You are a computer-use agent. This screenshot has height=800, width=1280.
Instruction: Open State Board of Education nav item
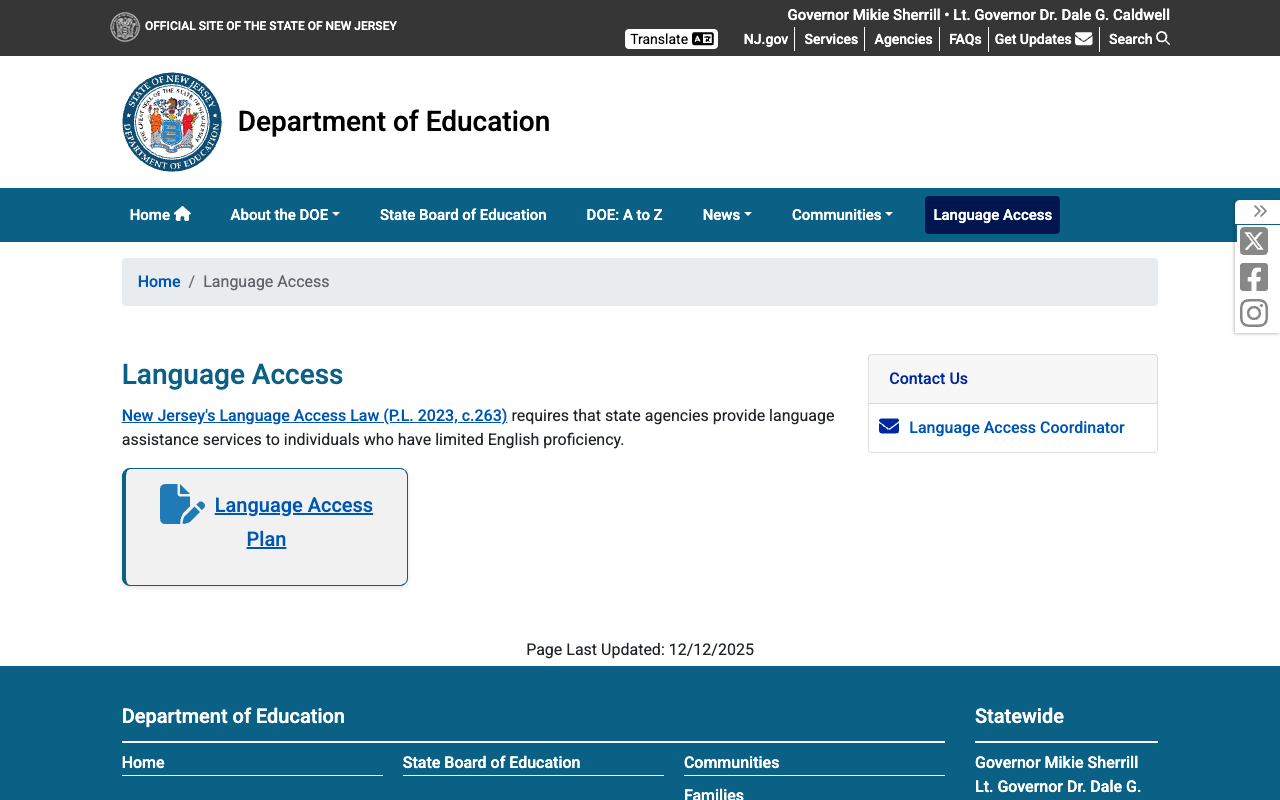coord(463,215)
